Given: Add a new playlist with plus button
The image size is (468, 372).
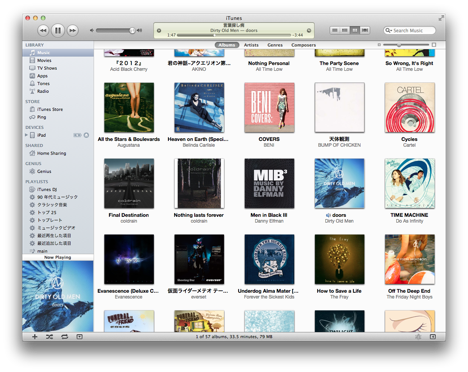Looking at the screenshot, I should (34, 337).
